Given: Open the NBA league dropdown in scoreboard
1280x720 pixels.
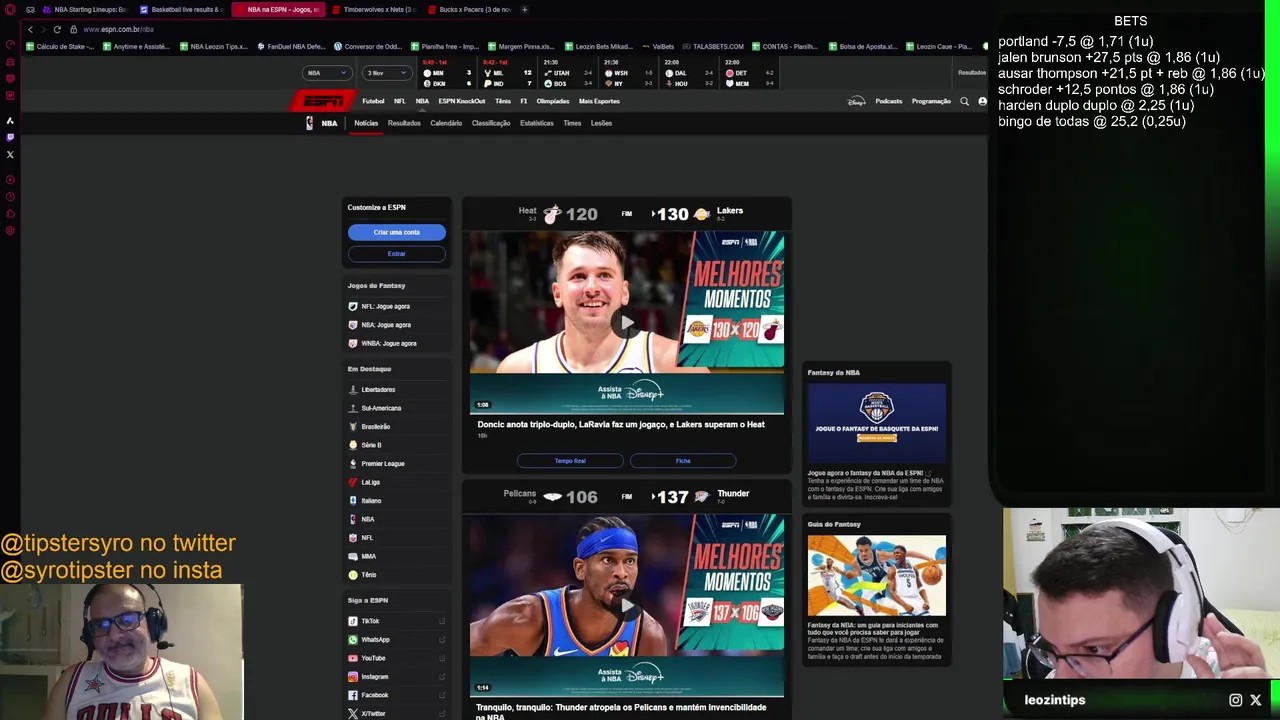Looking at the screenshot, I should (x=327, y=73).
